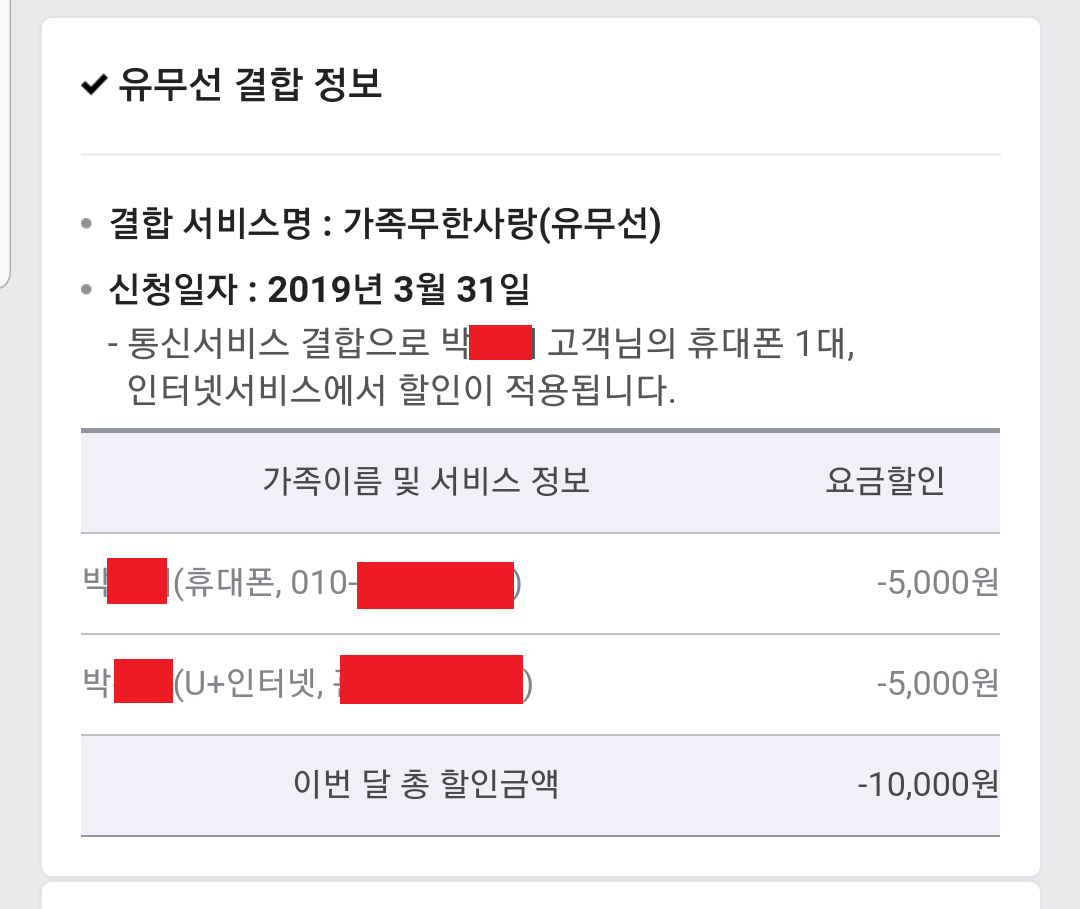
Task: Click the checkmark icon beside 유무선 결합 정보
Action: [x=94, y=85]
